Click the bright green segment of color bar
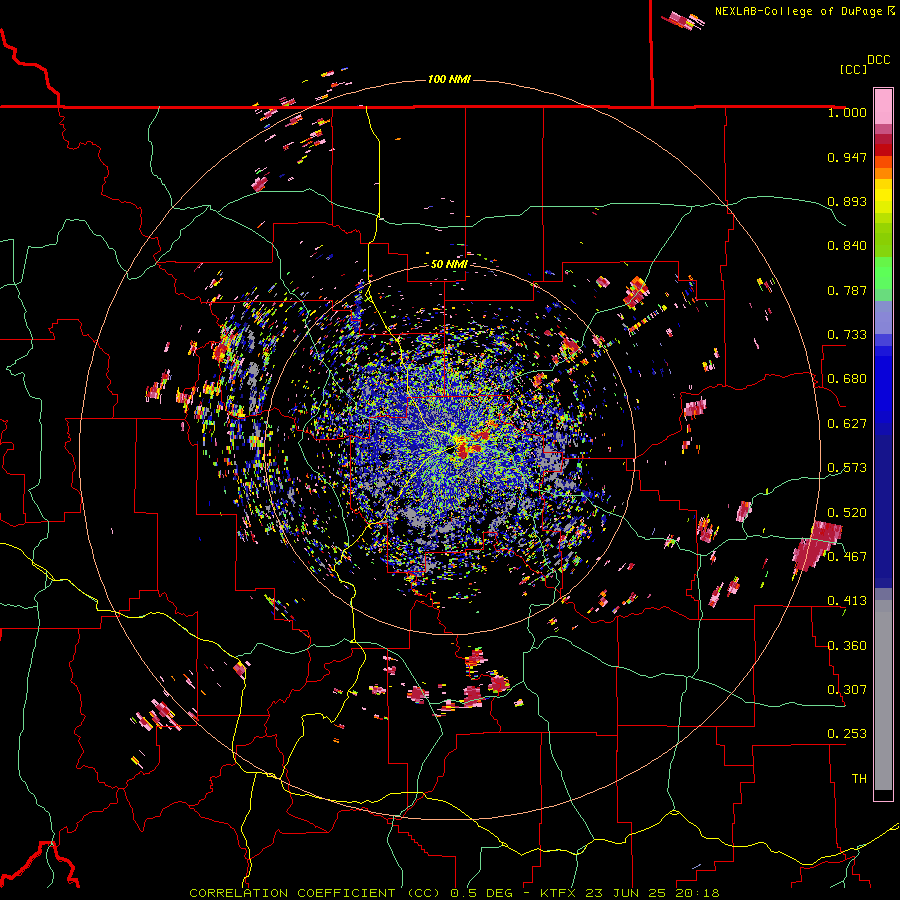 tap(883, 273)
